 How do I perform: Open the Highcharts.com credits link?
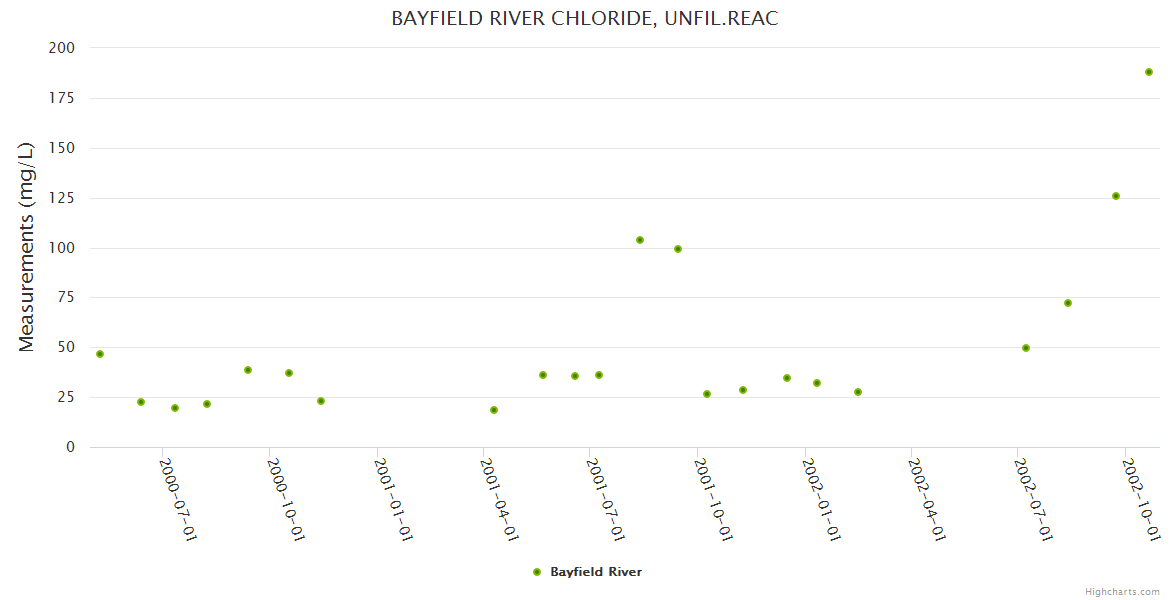[x=1122, y=591]
